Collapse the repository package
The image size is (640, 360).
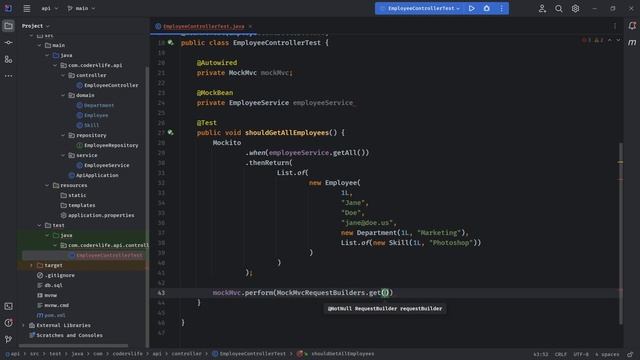pyautogui.click(x=63, y=136)
